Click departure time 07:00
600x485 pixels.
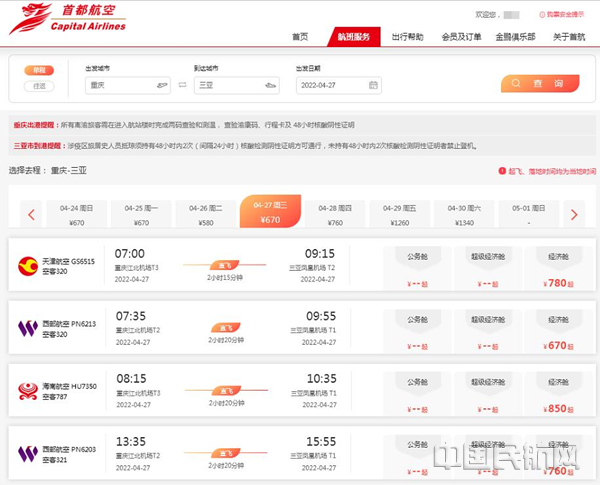point(130,253)
